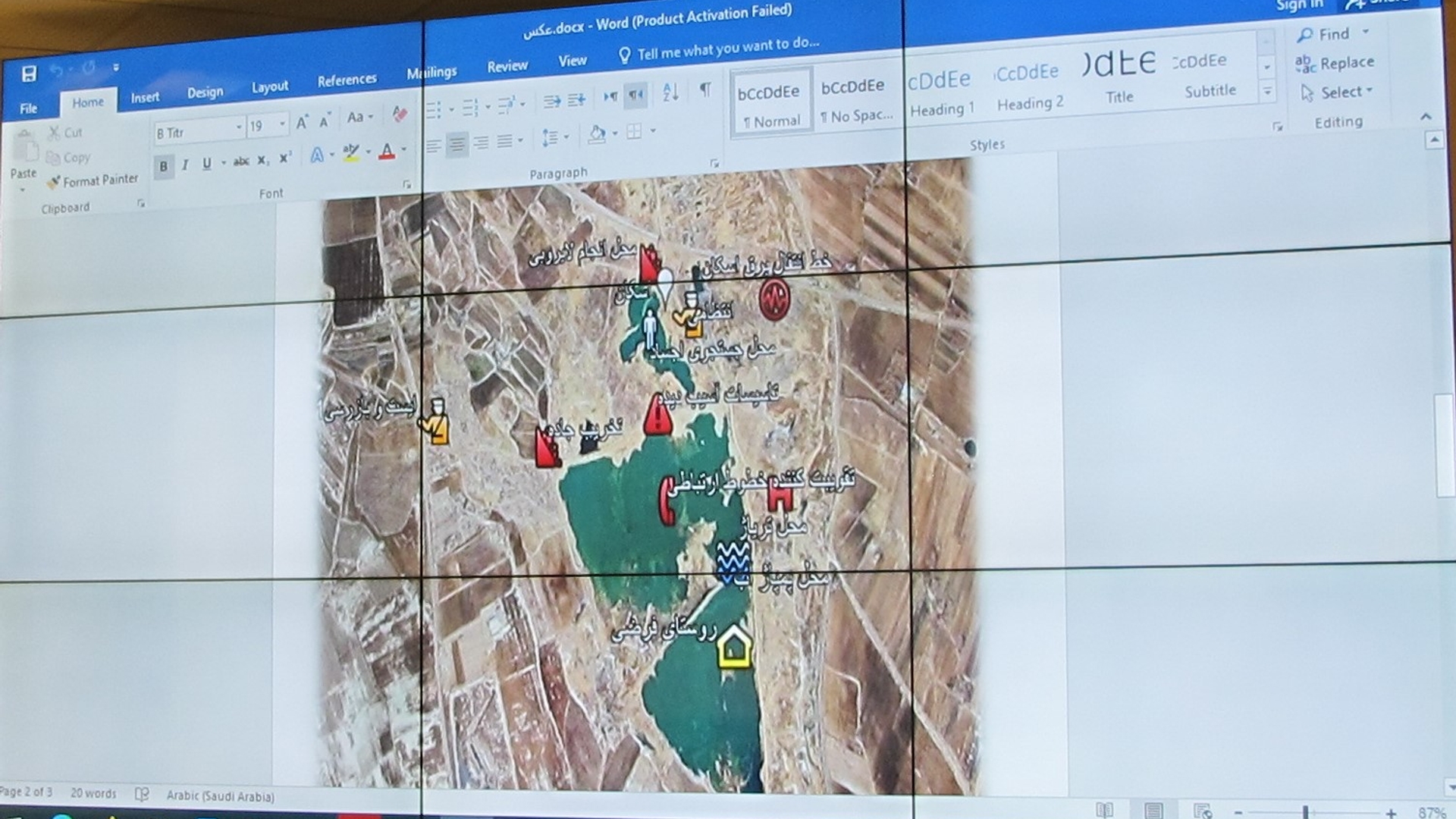Switch to the References tab
The width and height of the screenshot is (1456, 819).
pyautogui.click(x=347, y=80)
